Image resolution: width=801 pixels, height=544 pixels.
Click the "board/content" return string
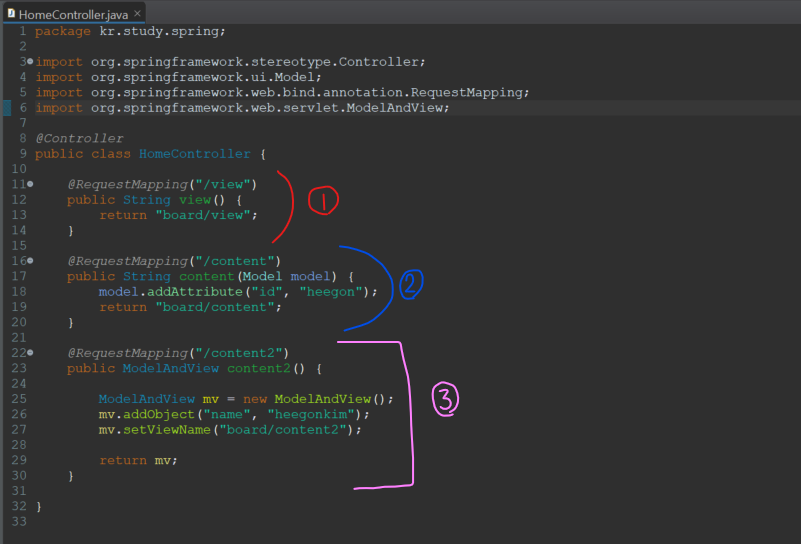(x=215, y=307)
